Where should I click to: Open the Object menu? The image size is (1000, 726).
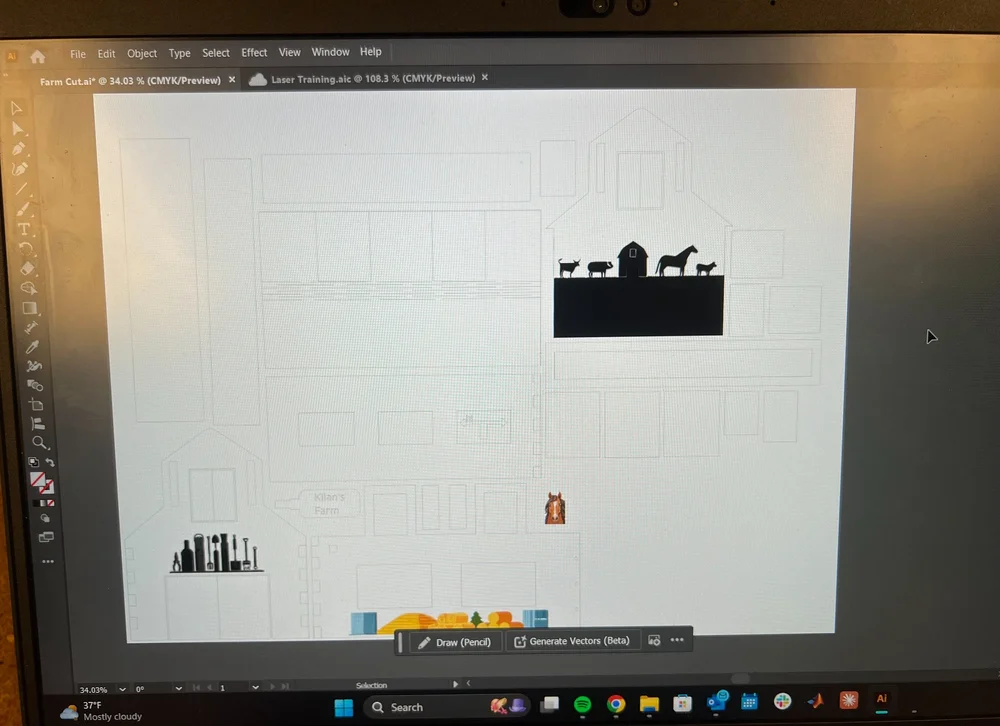tap(141, 53)
